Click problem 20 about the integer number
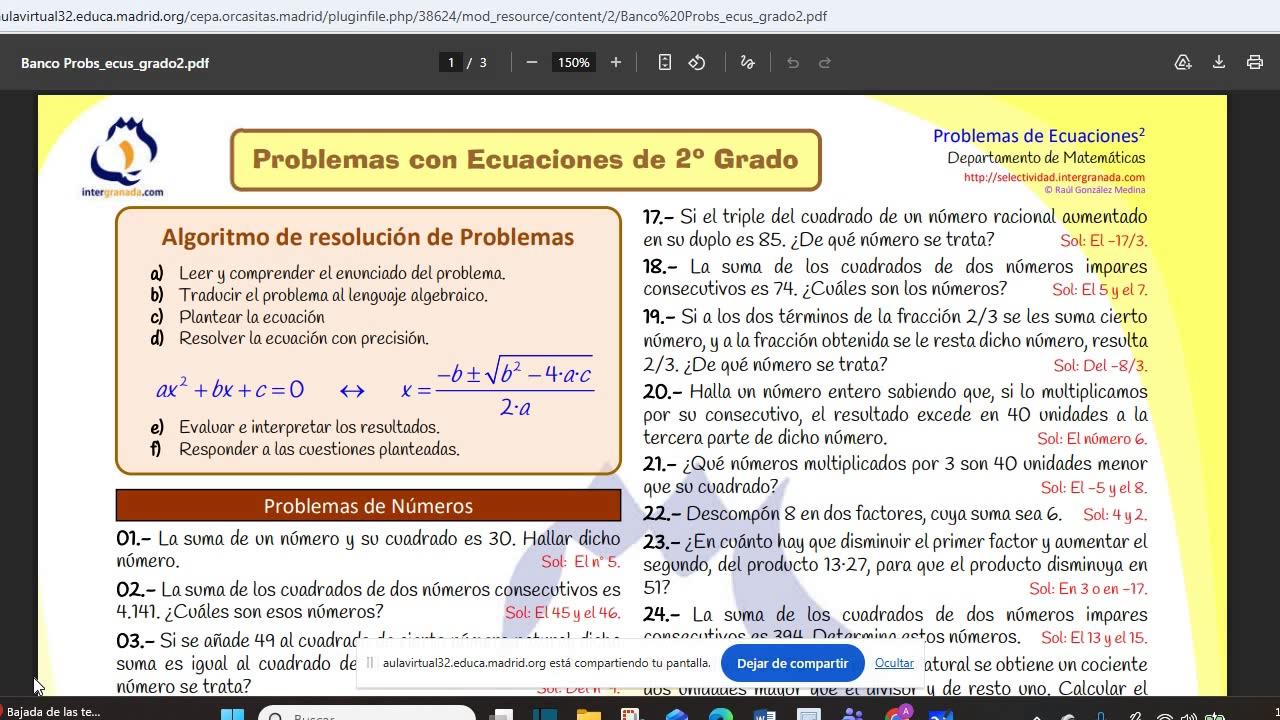 (895, 414)
